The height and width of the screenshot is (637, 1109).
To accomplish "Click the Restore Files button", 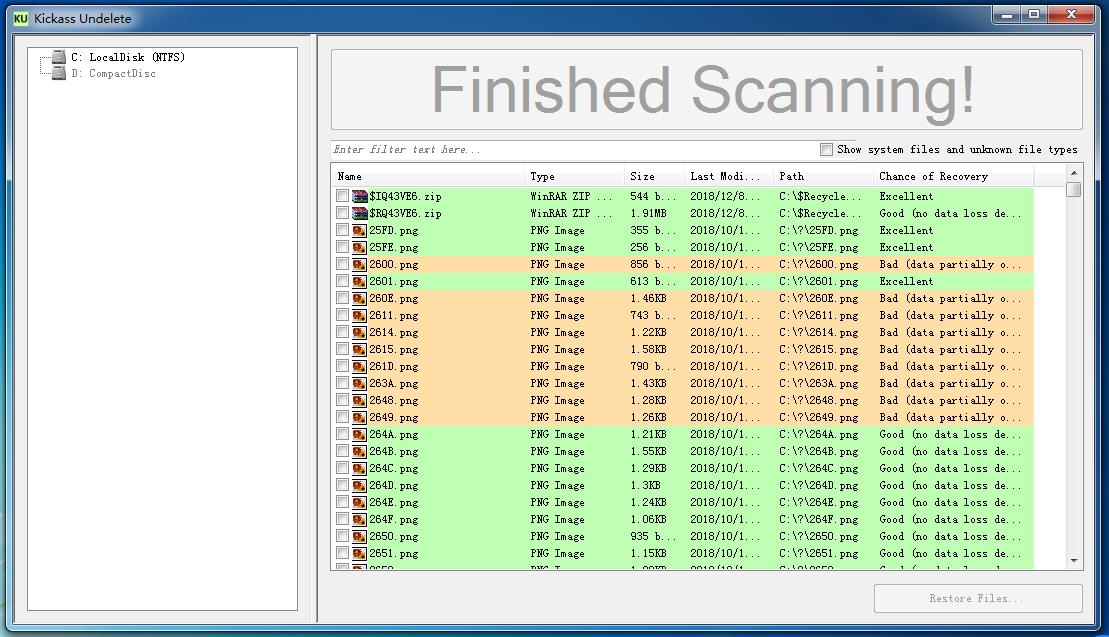I will (x=978, y=598).
